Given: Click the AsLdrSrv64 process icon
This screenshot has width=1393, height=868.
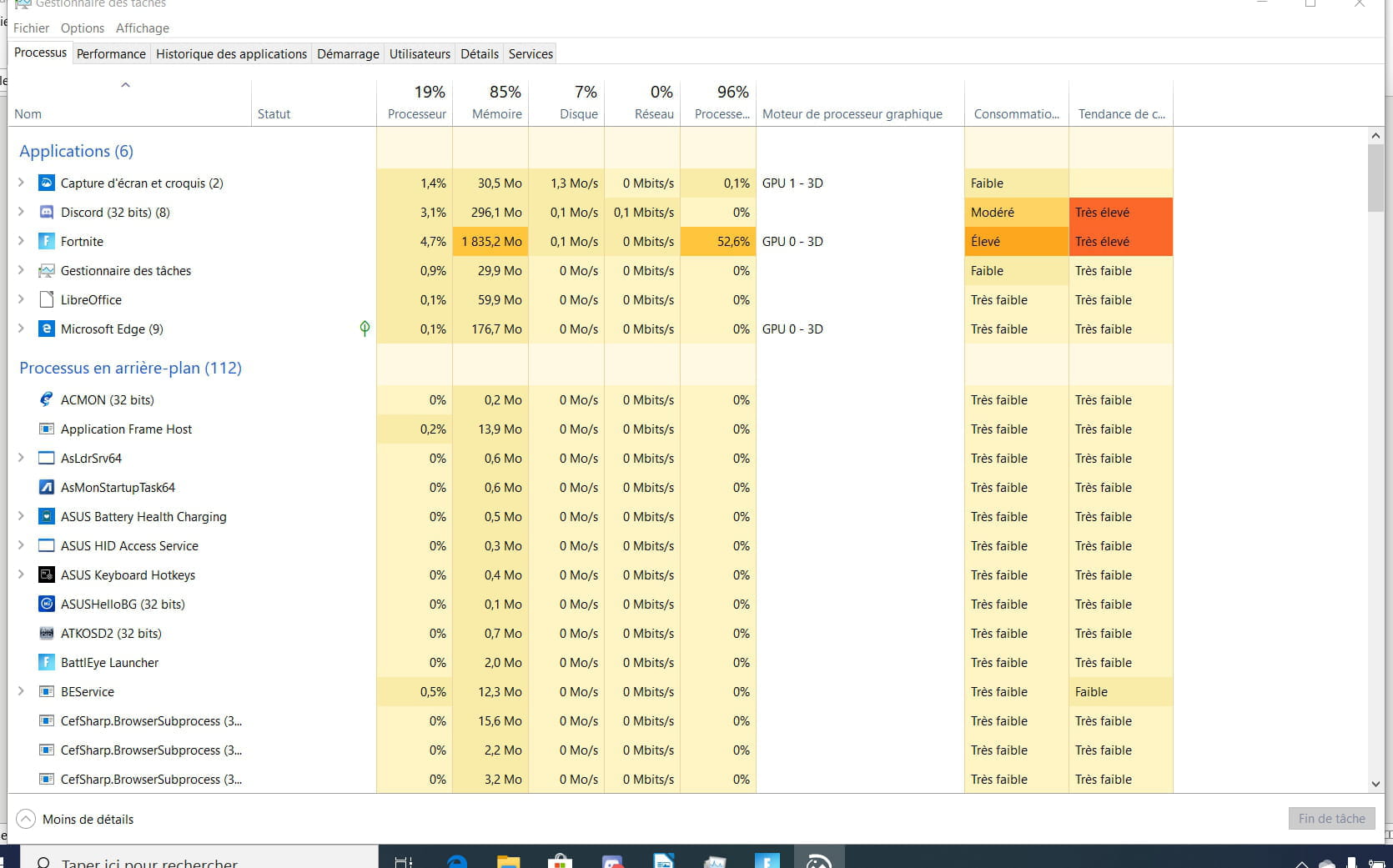Looking at the screenshot, I should (x=47, y=458).
